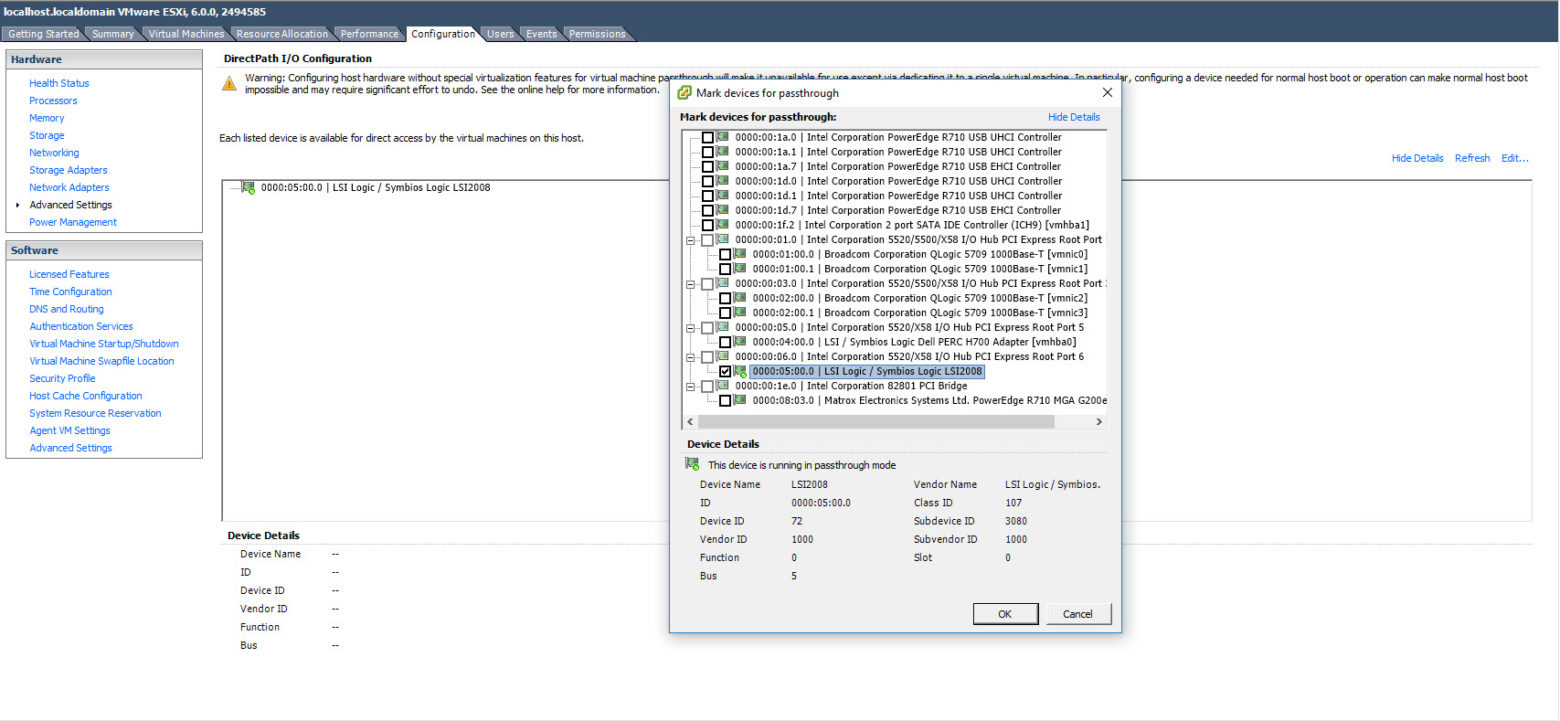Open the Security Profile software link
Image resolution: width=1560 pixels, height=721 pixels.
[x=62, y=378]
